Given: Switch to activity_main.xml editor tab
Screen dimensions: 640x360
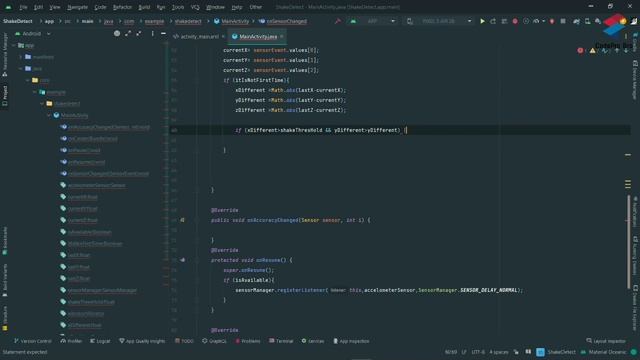Looking at the screenshot, I should (x=199, y=37).
